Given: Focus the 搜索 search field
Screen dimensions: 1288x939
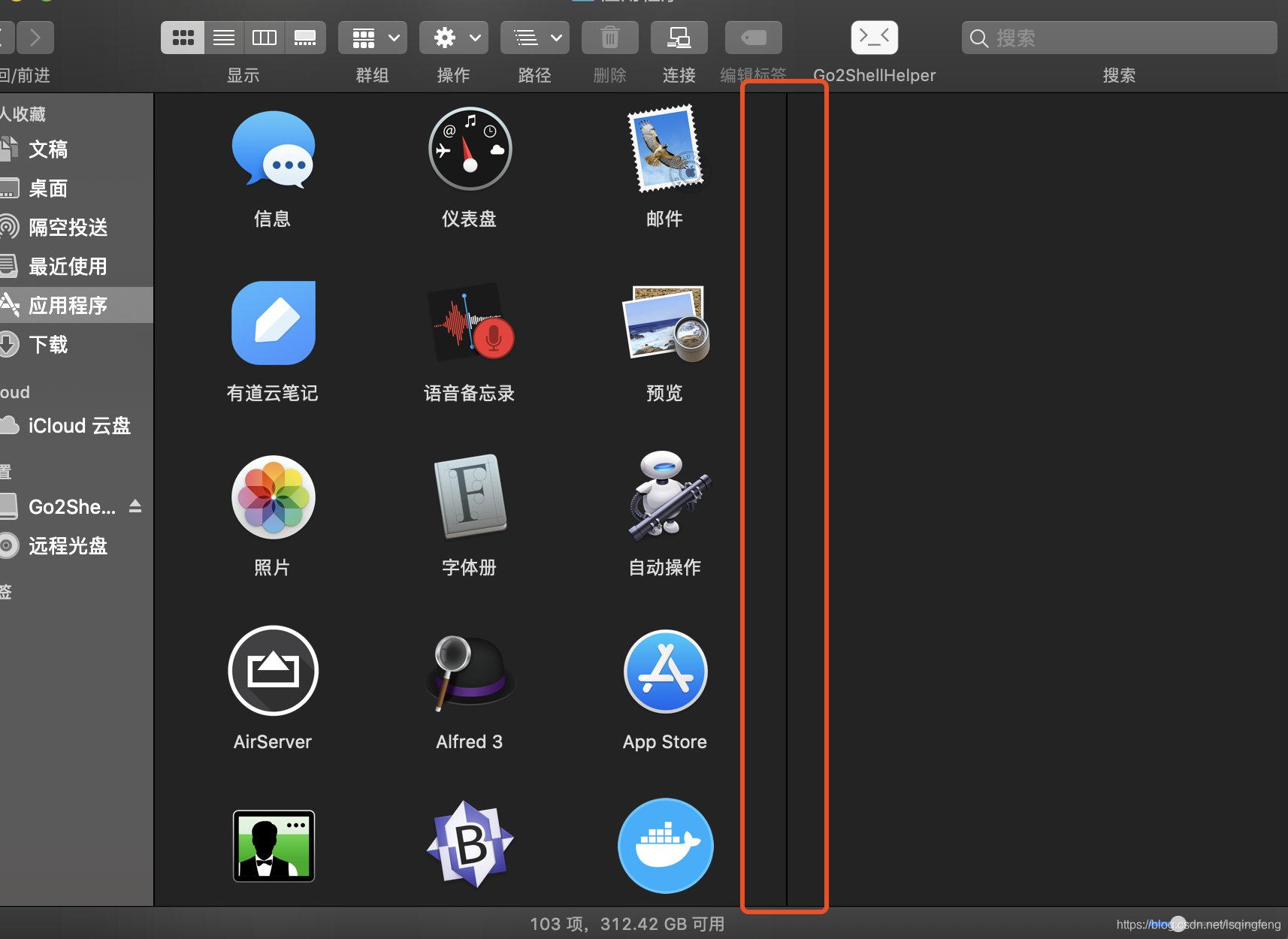Looking at the screenshot, I should [1120, 38].
